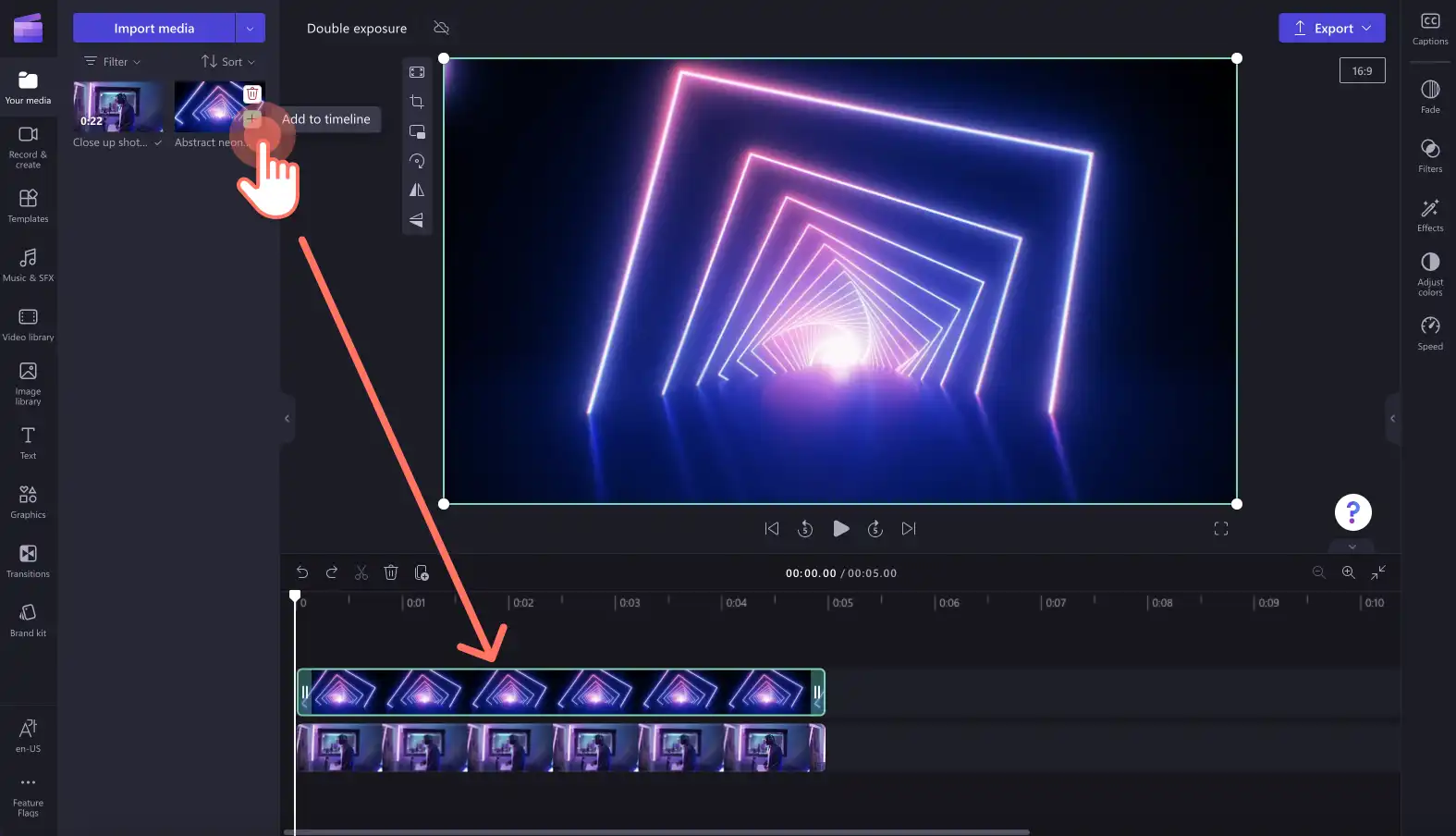Screen dimensions: 1456x836
Task: Open the Transitions panel
Action: tap(28, 561)
